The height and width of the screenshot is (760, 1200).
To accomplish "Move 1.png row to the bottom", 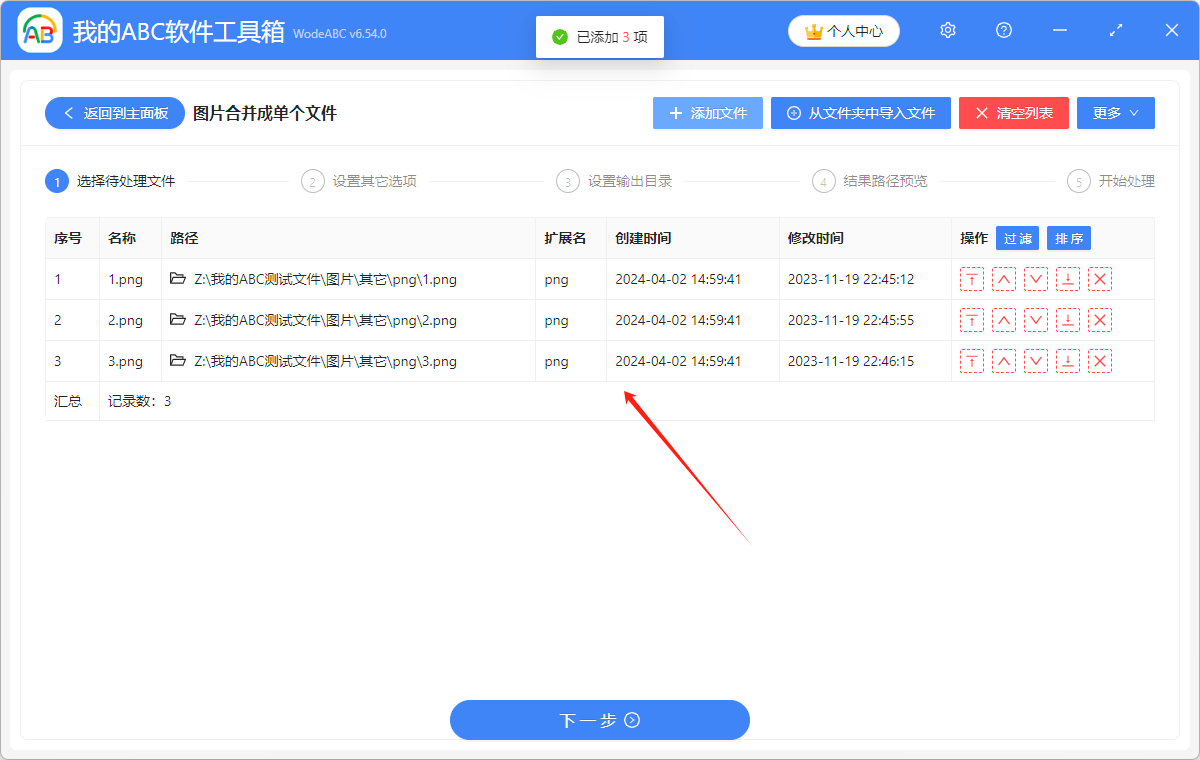I will click(1068, 280).
